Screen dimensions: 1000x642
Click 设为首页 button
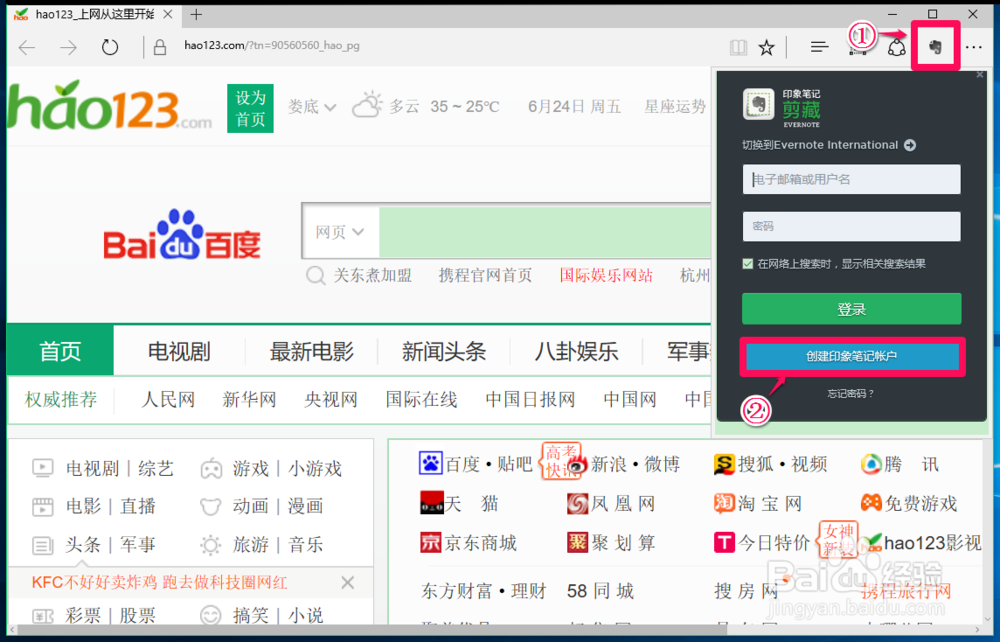[x=250, y=108]
